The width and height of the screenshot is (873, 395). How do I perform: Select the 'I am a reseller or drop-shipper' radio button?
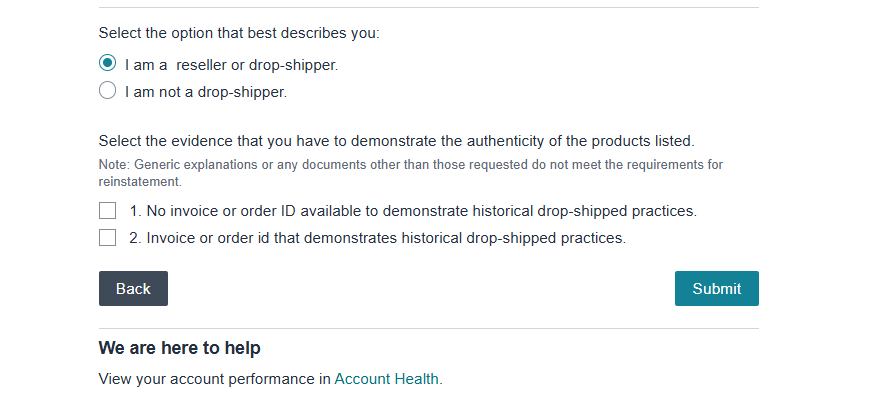(x=107, y=63)
